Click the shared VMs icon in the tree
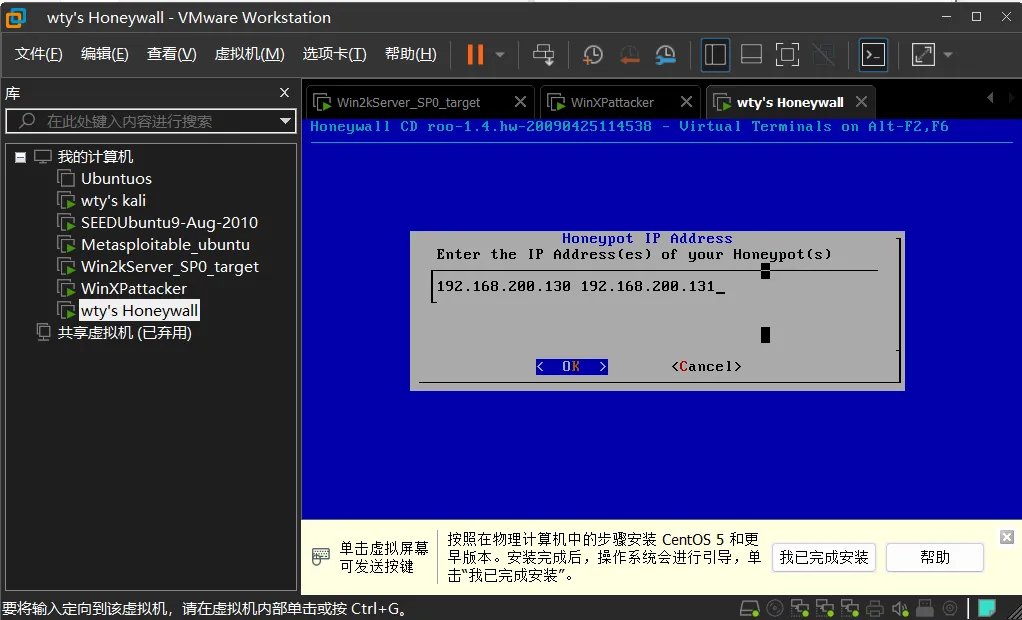1022x620 pixels. [43, 332]
